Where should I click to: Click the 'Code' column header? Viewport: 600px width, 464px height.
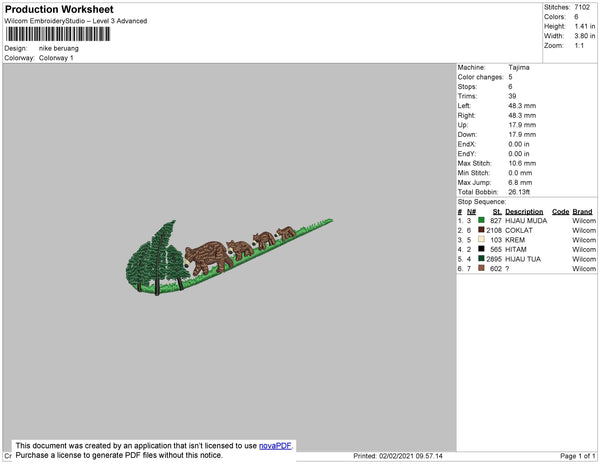coord(561,212)
